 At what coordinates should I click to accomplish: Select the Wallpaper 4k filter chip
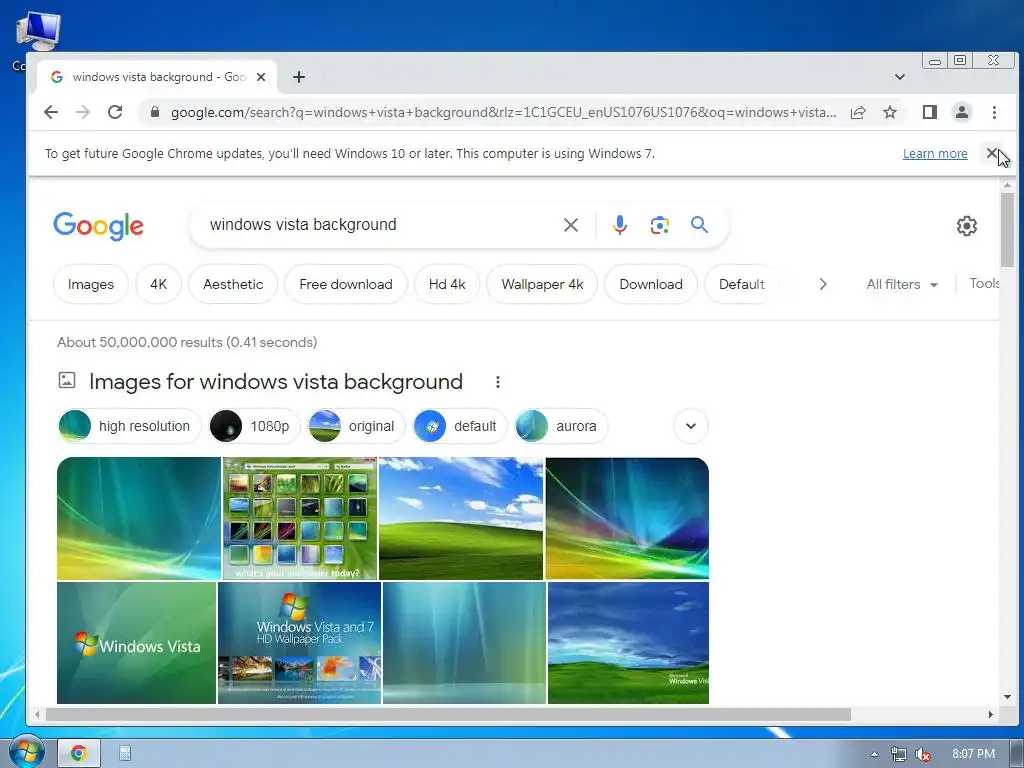click(542, 284)
